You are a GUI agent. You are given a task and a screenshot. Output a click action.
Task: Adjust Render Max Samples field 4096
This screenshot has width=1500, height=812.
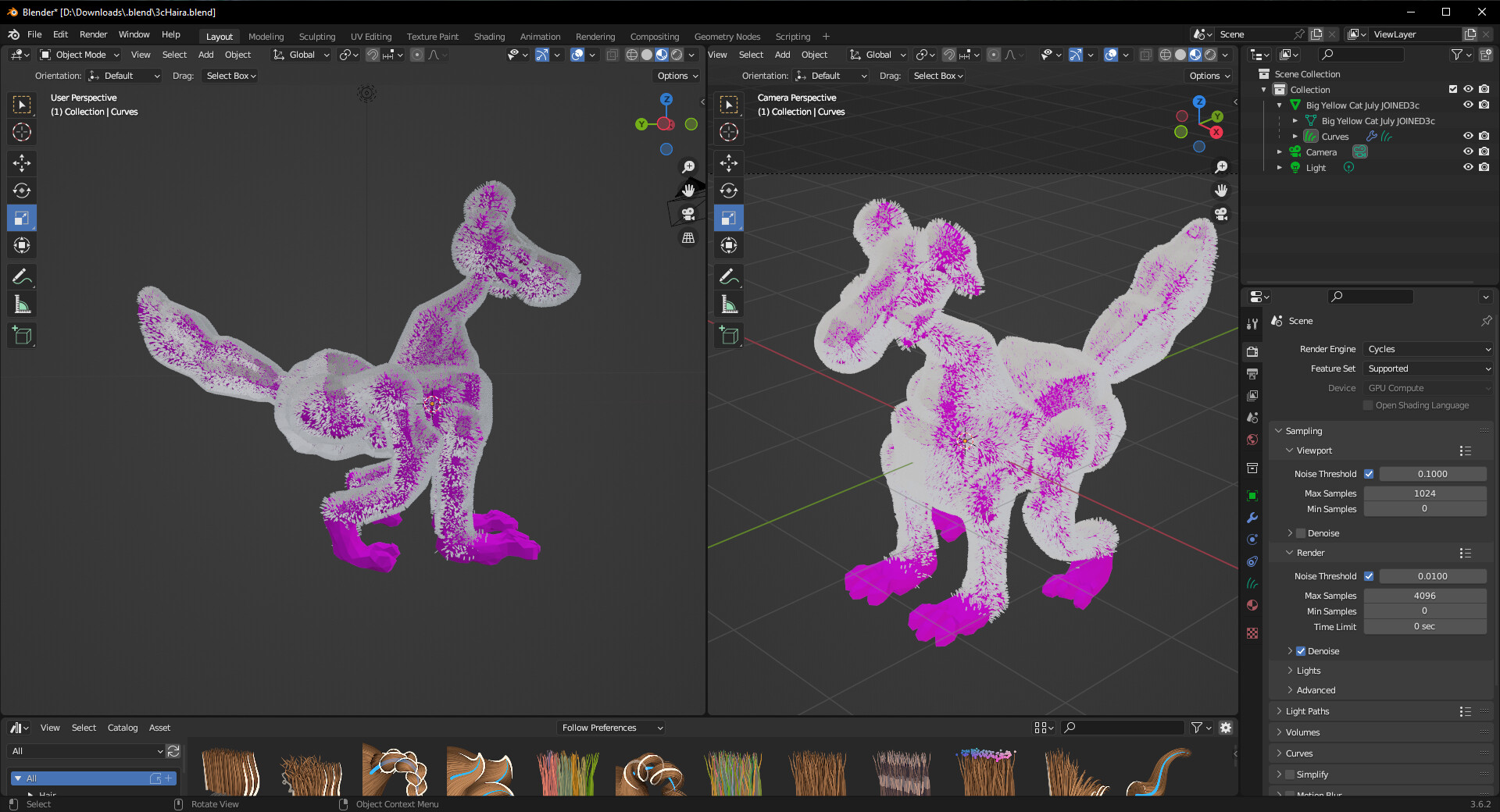click(1425, 596)
